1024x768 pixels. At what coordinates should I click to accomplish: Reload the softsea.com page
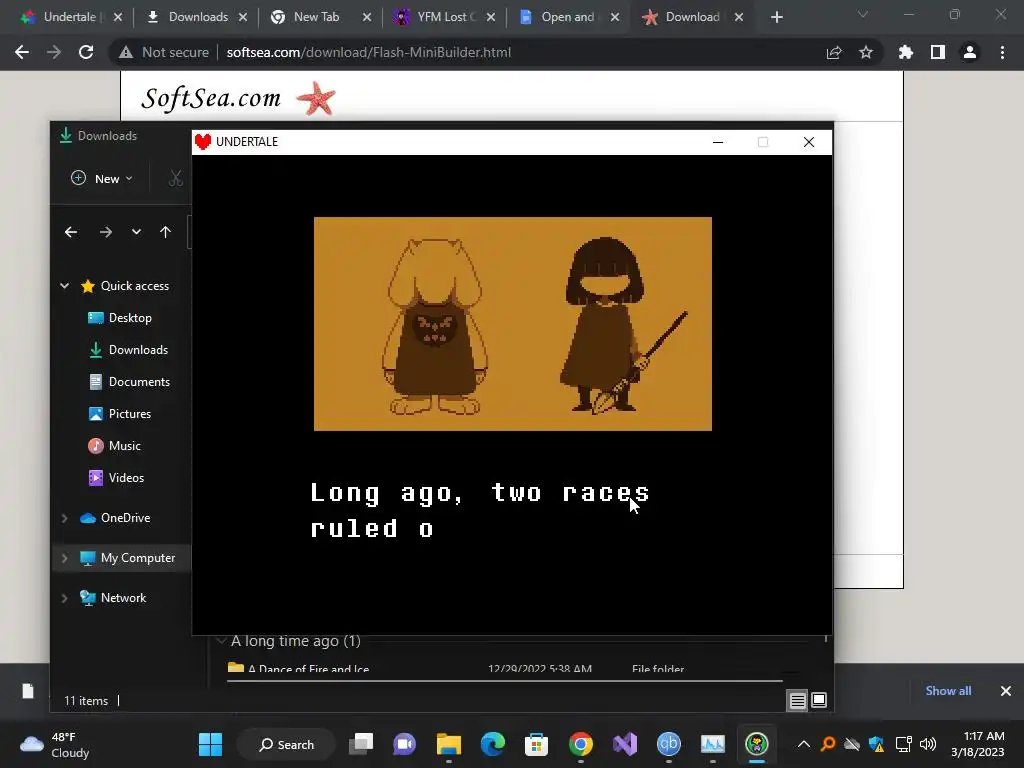[x=86, y=52]
